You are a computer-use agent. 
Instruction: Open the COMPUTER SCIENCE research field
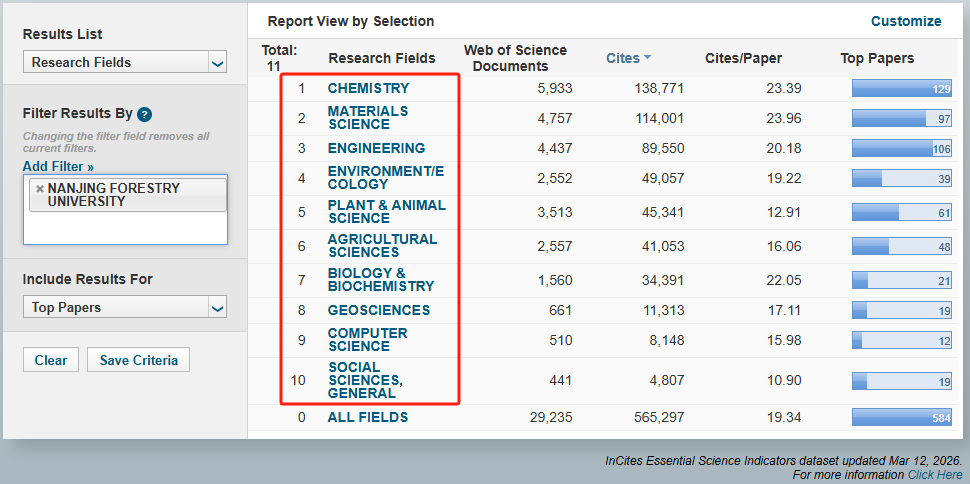tap(367, 340)
